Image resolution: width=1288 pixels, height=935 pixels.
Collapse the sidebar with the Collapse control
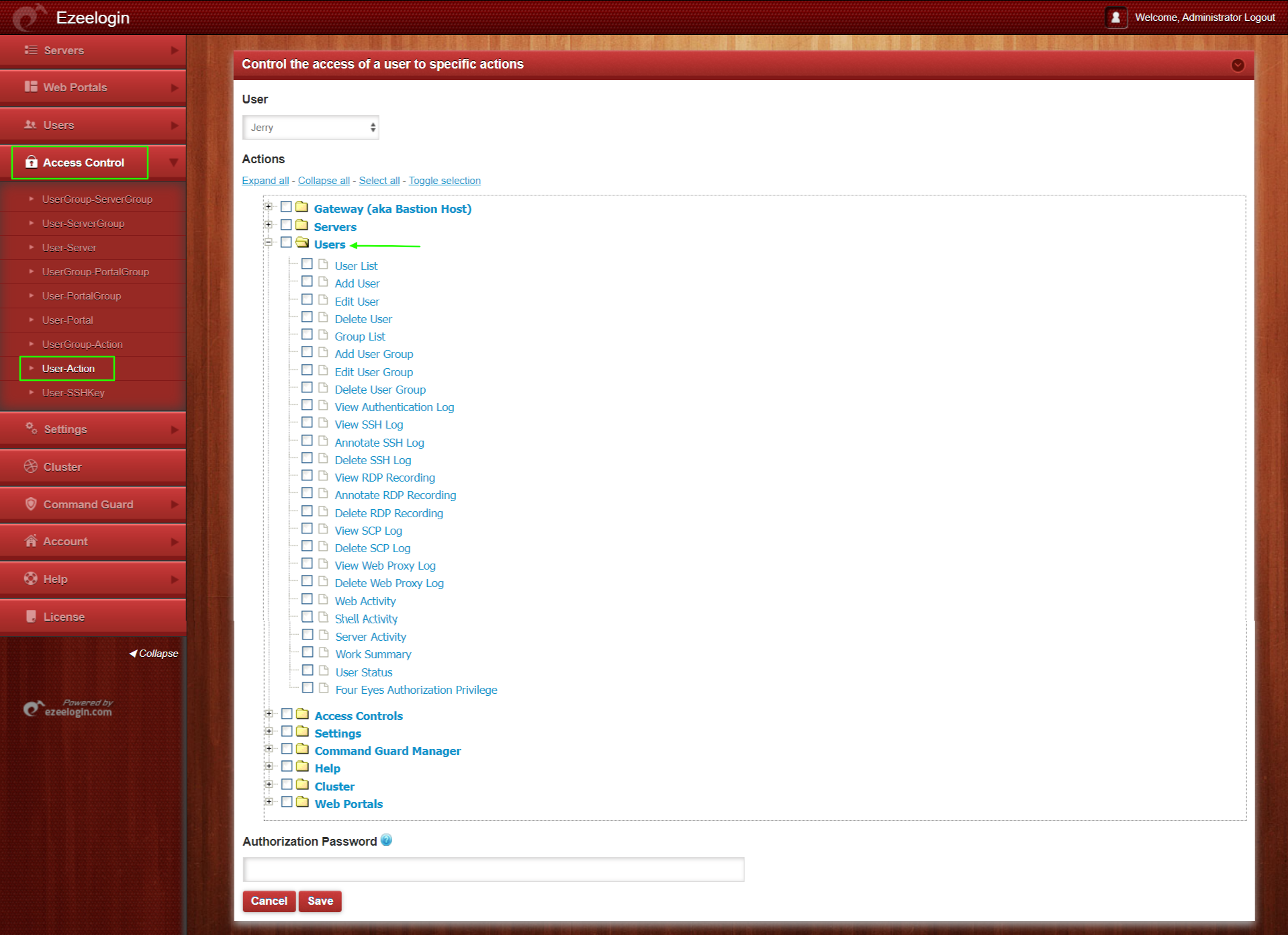click(x=154, y=654)
